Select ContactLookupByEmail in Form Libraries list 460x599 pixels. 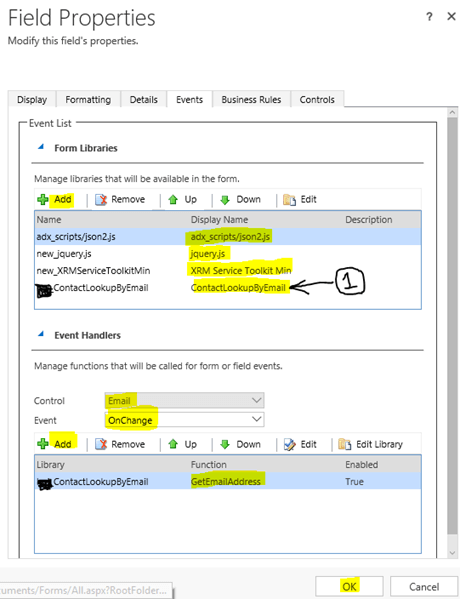click(228, 288)
